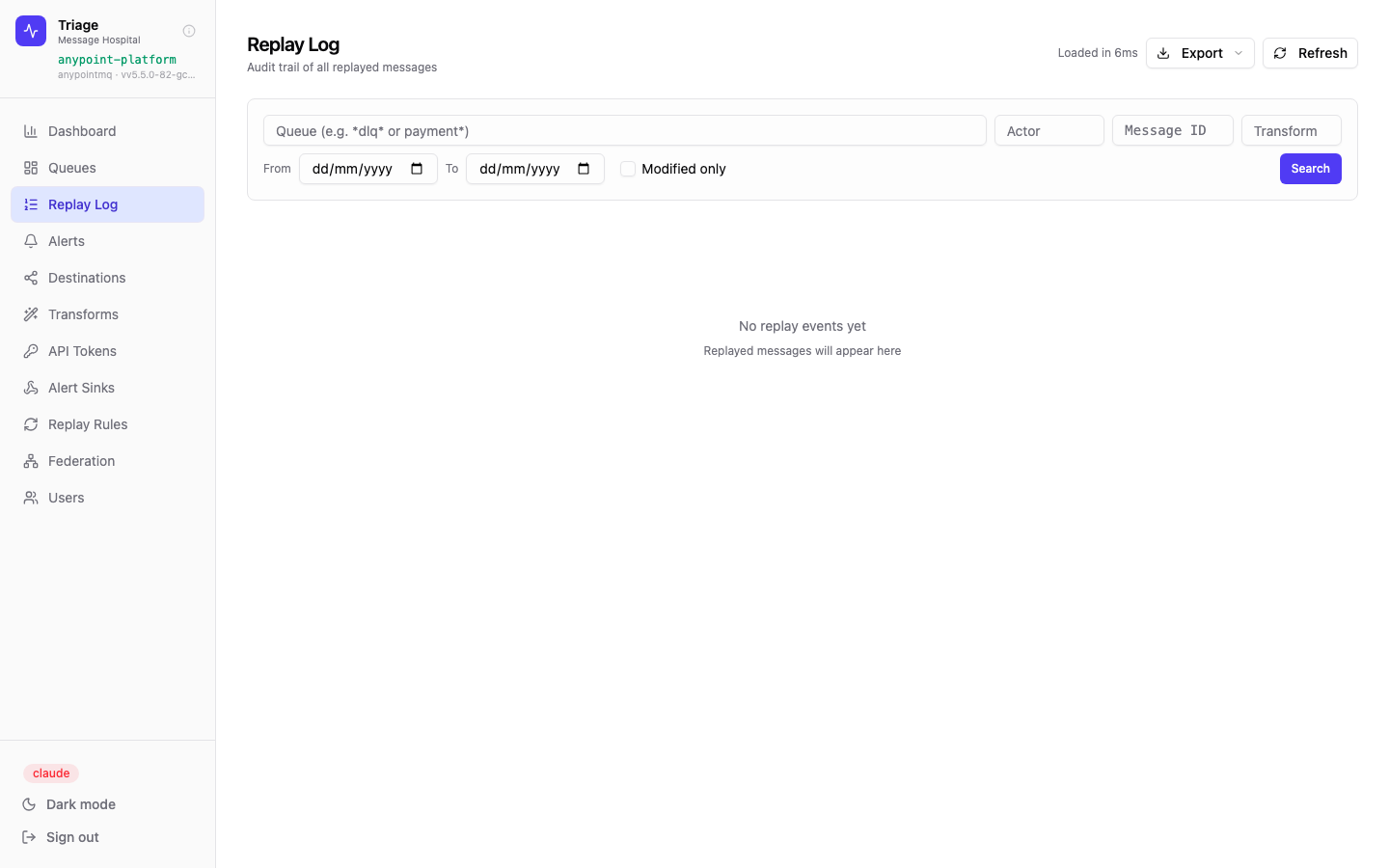
Task: Go to API Tokens
Action: pyautogui.click(x=107, y=351)
